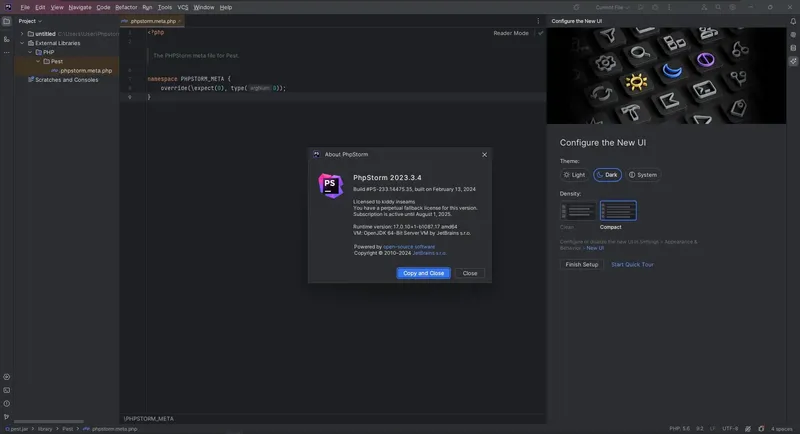Open Code With Me icon
800x434 pixels.
[x=704, y=7]
